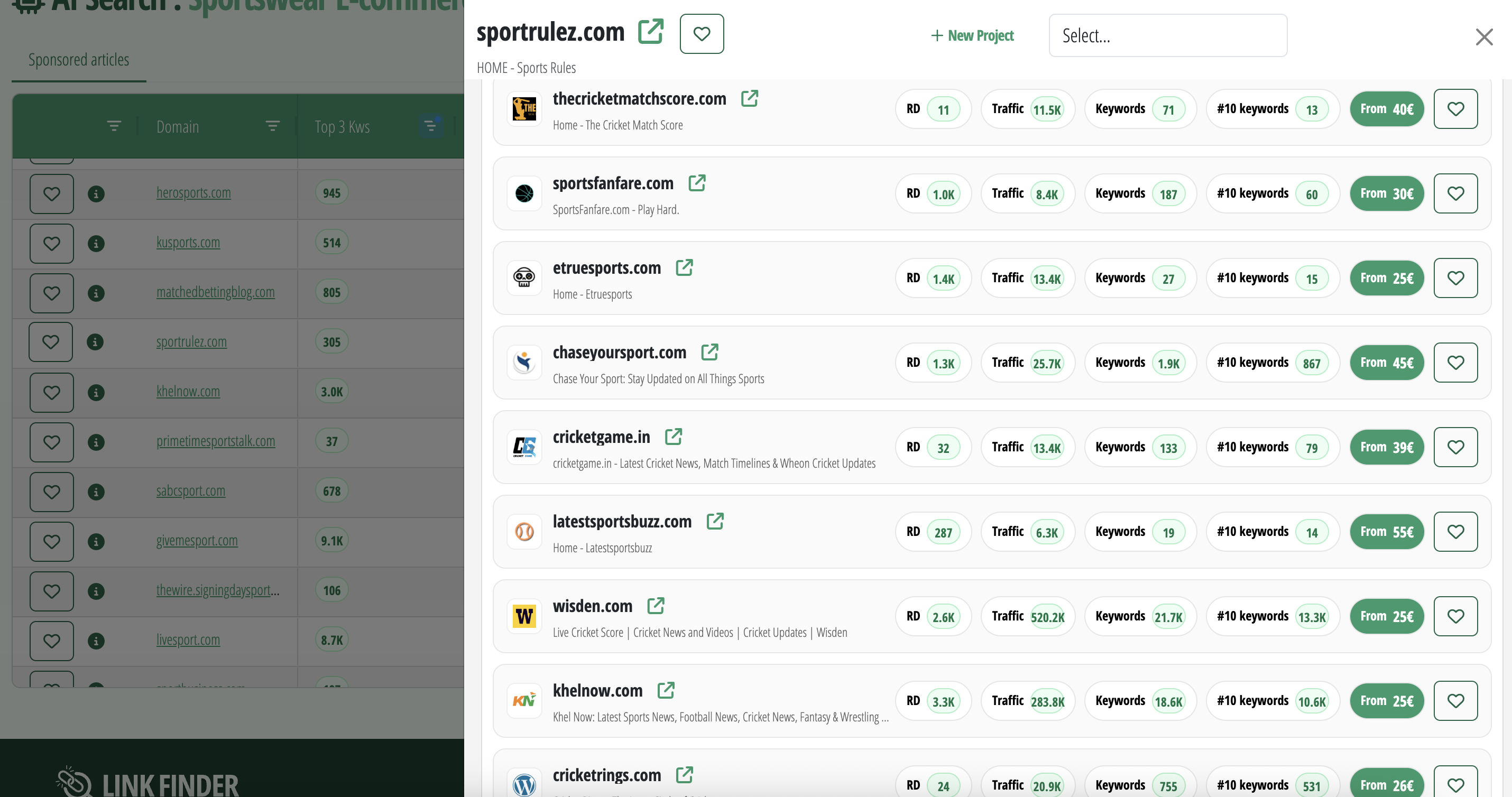
Task: Open external link icon for thecricketmatchscore.com
Action: [749, 99]
